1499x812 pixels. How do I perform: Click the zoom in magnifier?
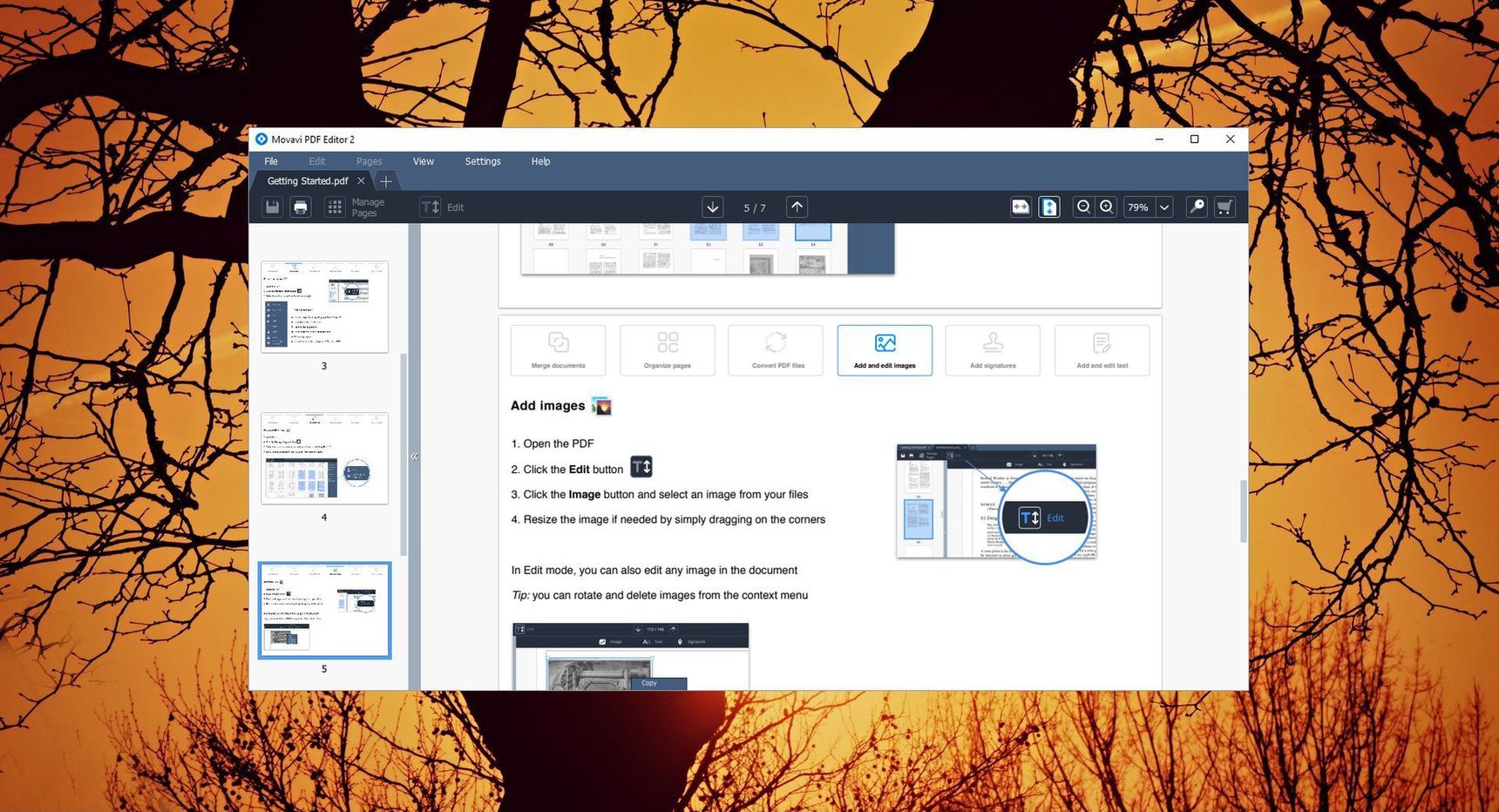click(x=1107, y=207)
